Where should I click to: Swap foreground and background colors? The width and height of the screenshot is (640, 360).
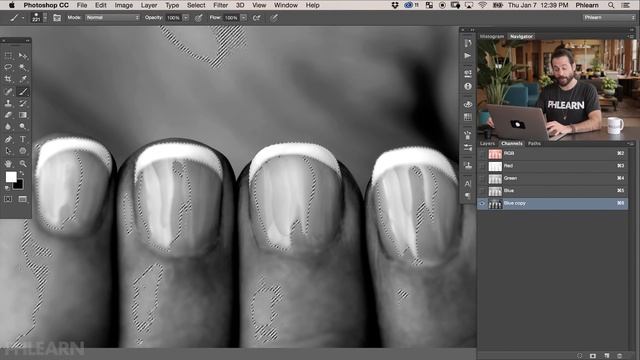click(22, 173)
